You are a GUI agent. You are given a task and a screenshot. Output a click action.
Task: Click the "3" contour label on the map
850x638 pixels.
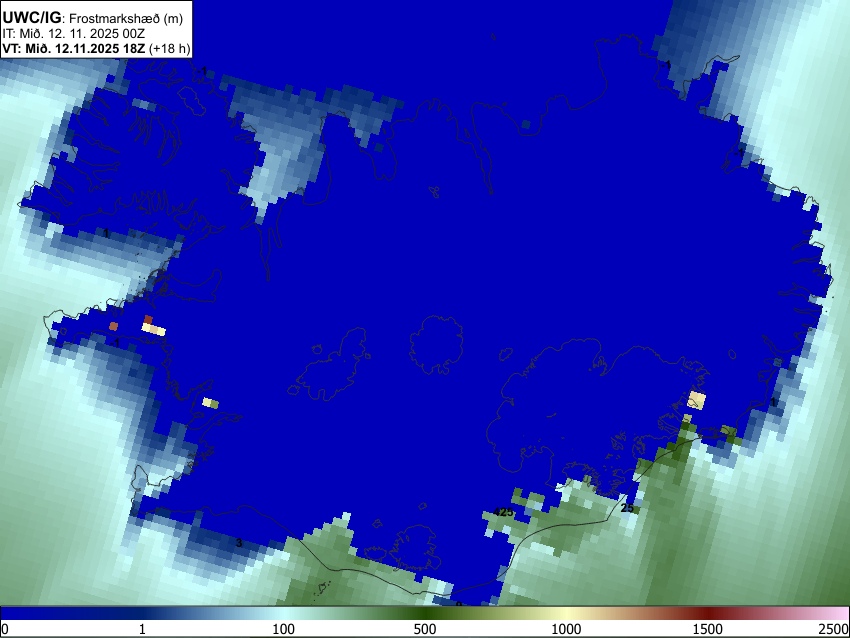239,543
